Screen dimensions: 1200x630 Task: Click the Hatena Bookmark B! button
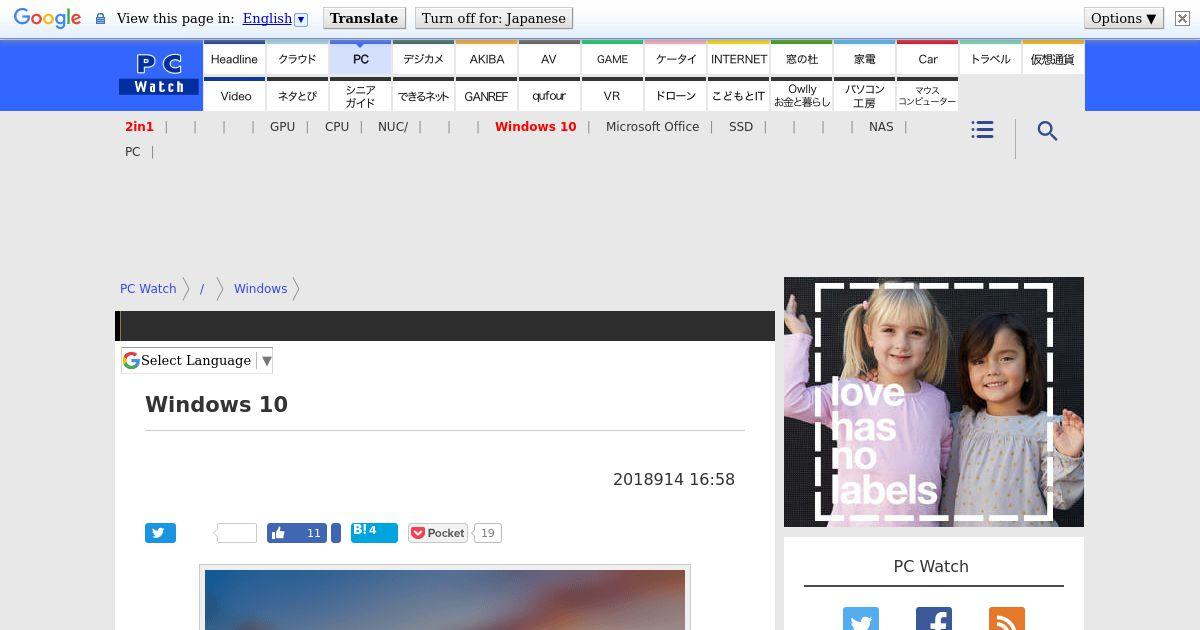(374, 532)
